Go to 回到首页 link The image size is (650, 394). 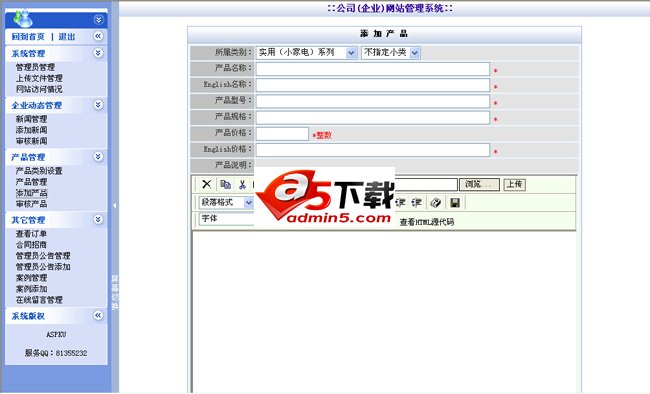point(28,37)
